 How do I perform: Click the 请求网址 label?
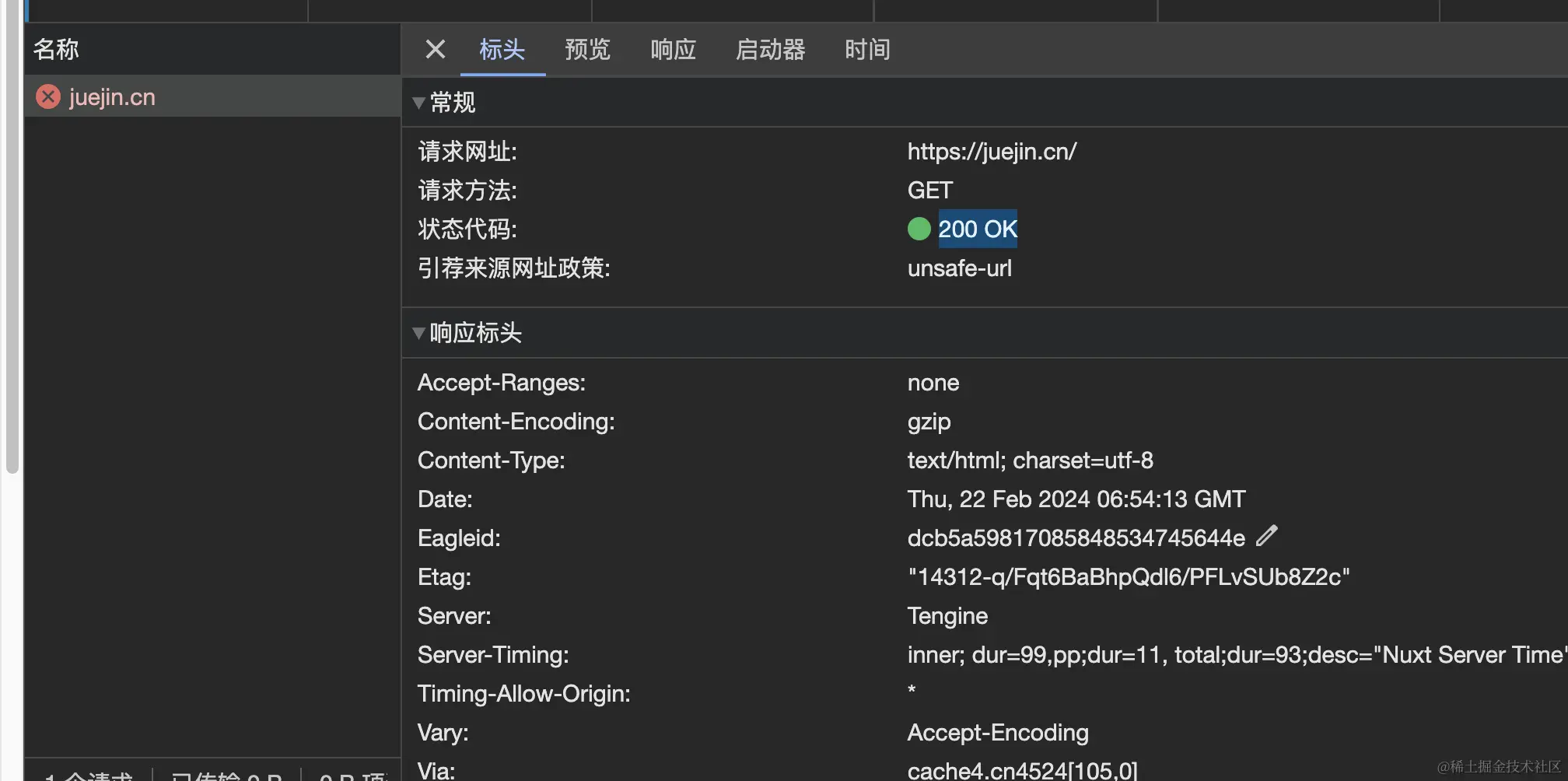click(467, 151)
